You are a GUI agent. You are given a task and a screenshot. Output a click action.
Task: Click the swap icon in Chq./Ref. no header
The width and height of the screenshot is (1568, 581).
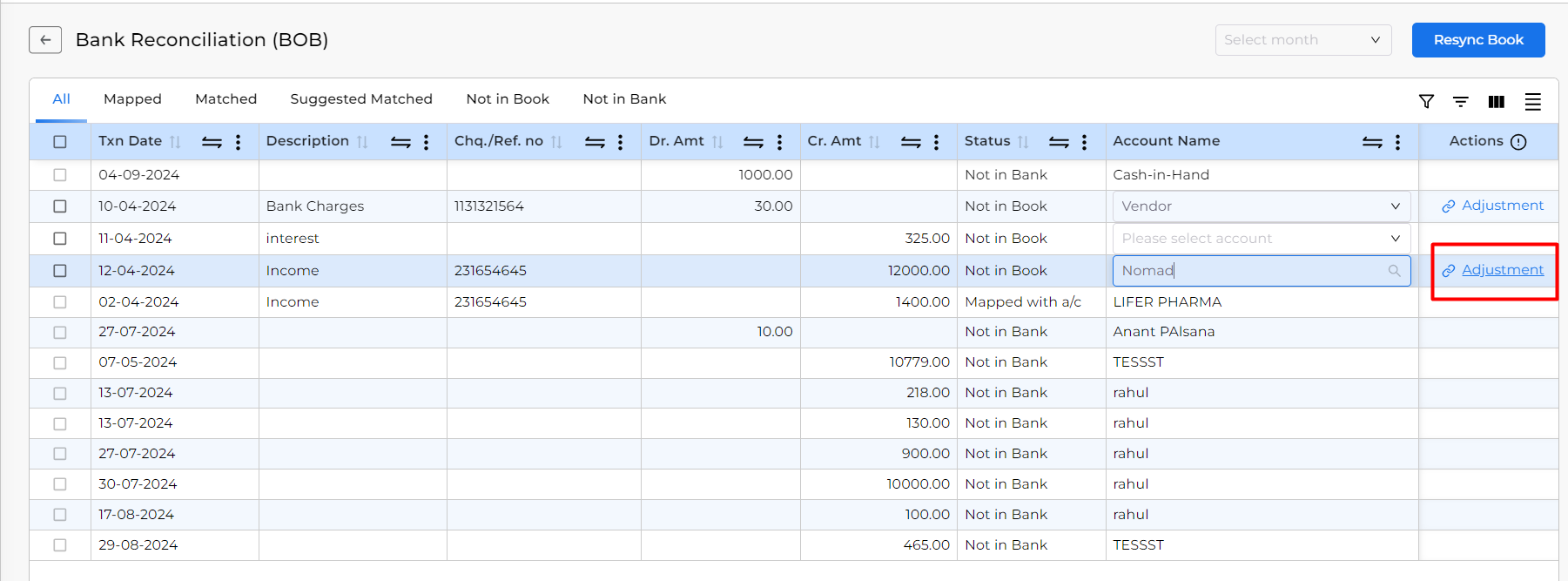click(x=595, y=142)
